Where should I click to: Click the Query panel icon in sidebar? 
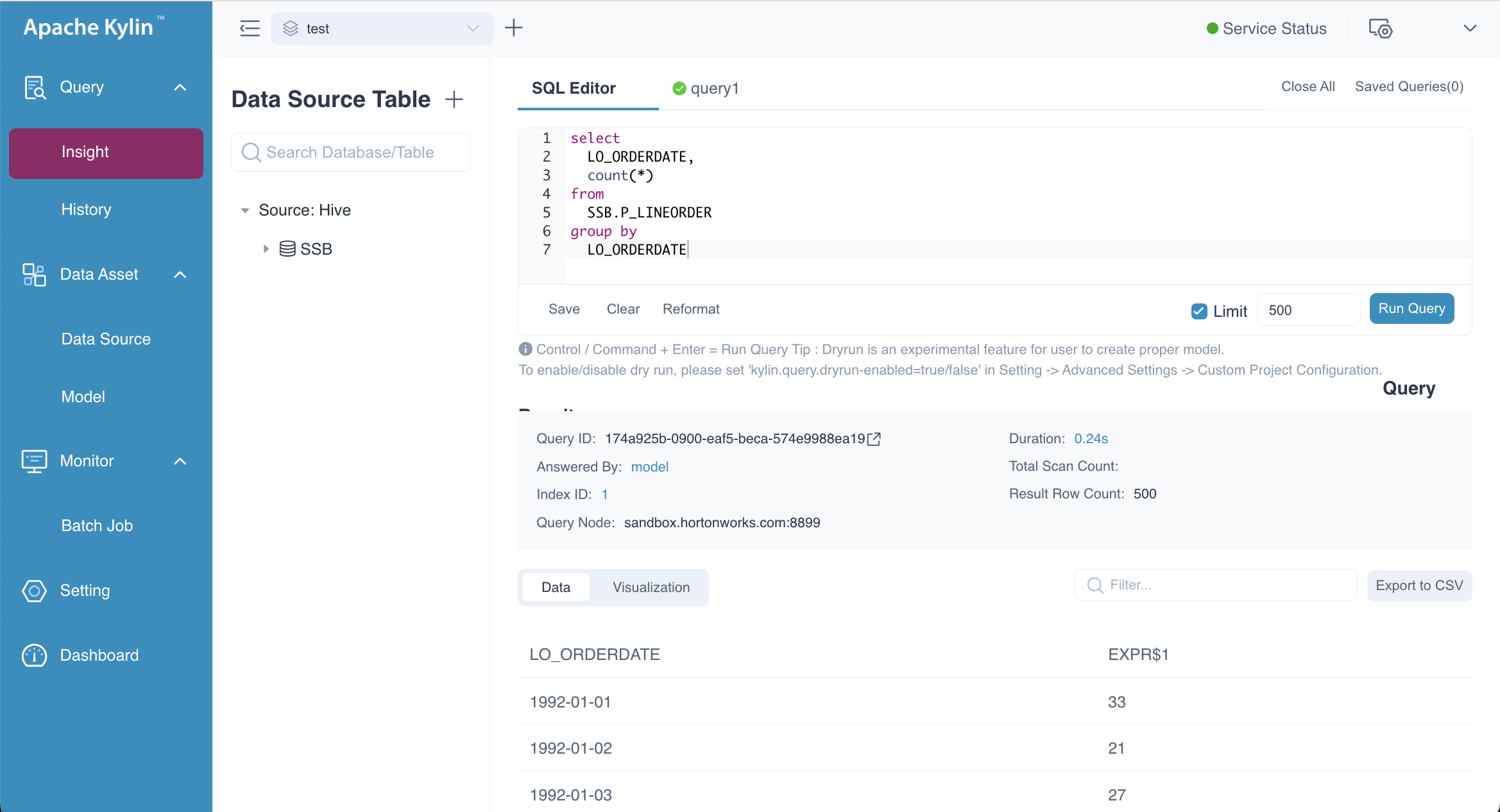pos(34,87)
